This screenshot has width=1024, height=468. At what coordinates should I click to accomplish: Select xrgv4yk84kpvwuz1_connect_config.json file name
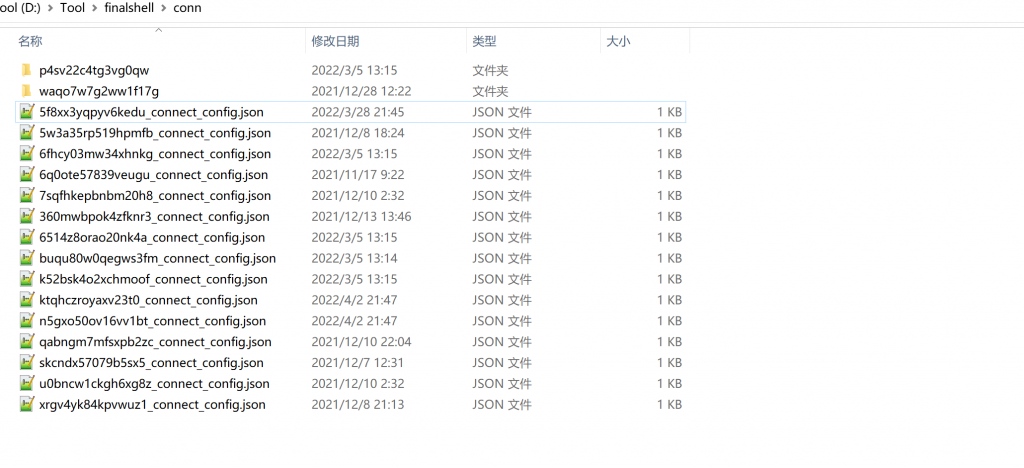152,404
